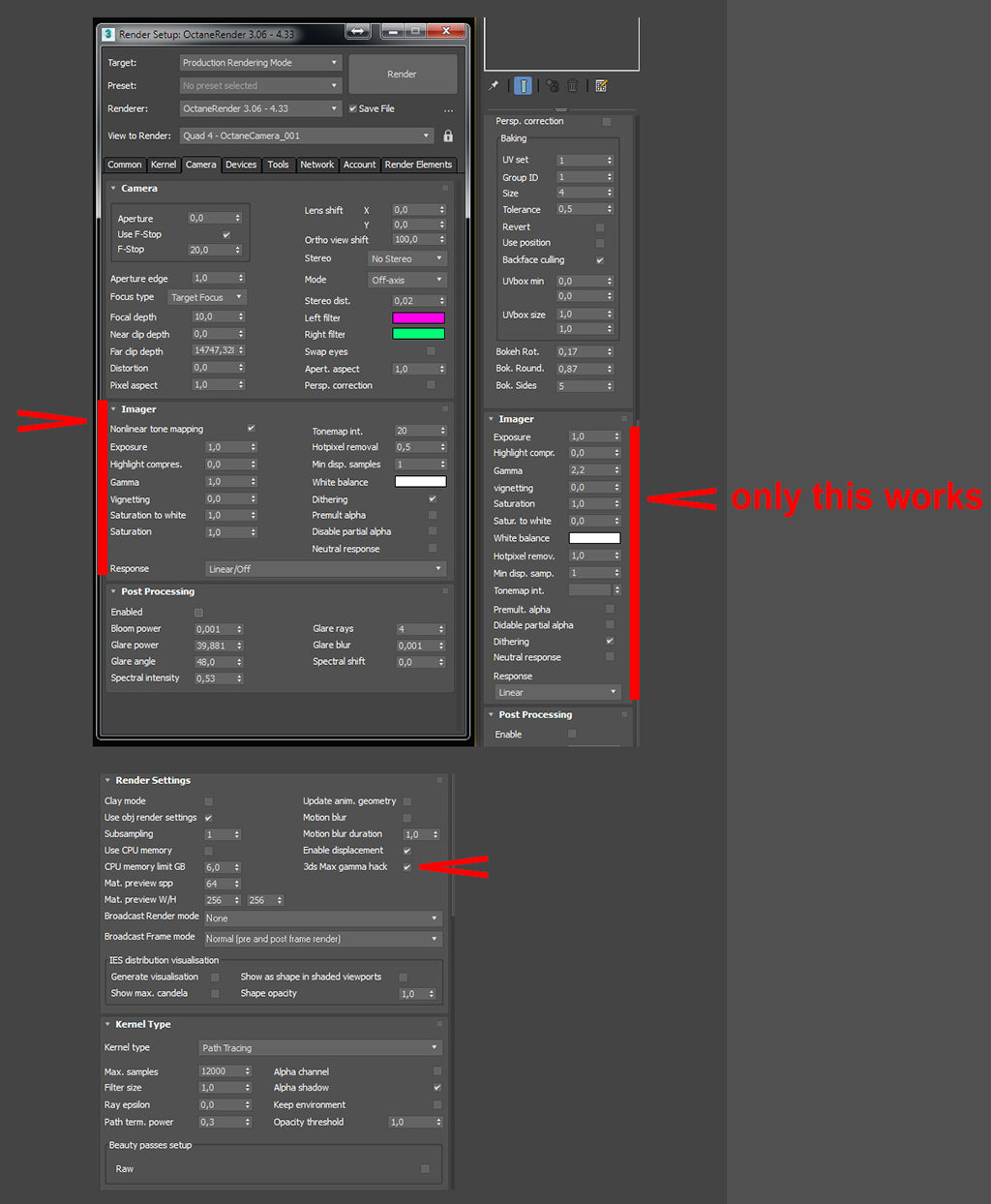Toggle the show end result icon

pos(523,86)
